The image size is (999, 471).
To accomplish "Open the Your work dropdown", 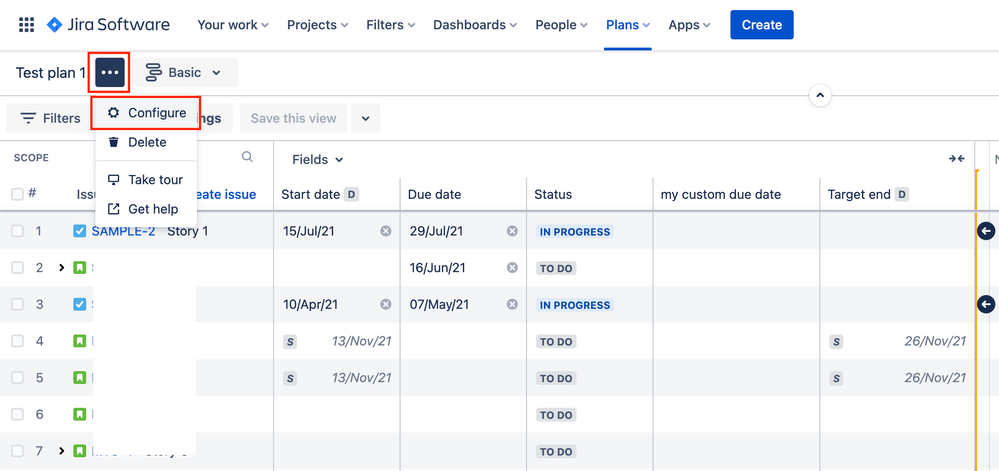I will (x=233, y=25).
